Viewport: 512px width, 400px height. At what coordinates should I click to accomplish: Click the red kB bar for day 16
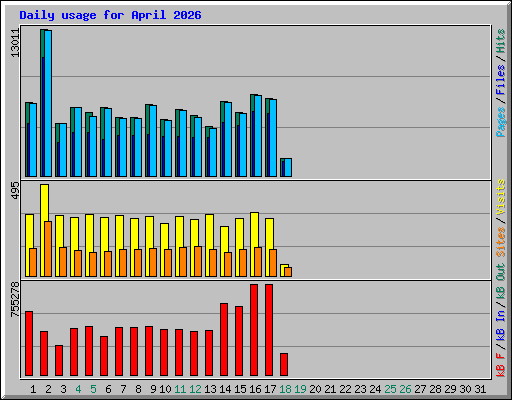coord(254,330)
